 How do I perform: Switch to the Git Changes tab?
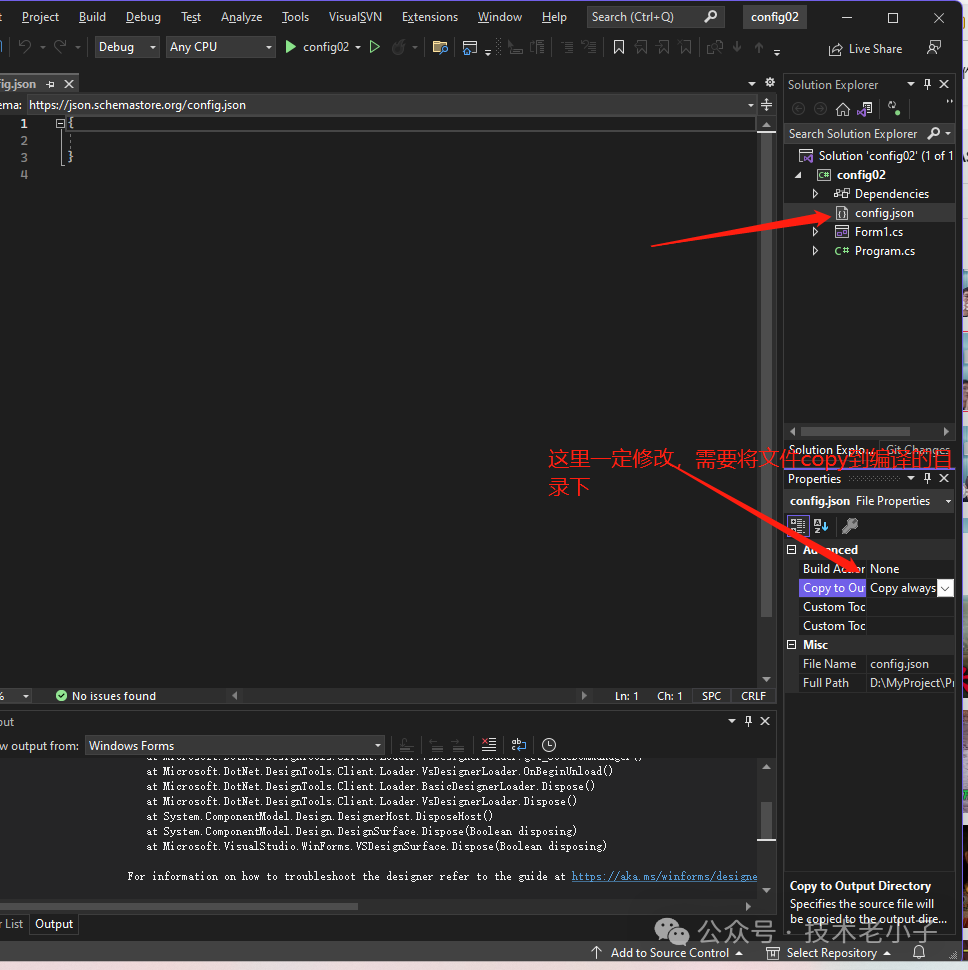pos(917,450)
